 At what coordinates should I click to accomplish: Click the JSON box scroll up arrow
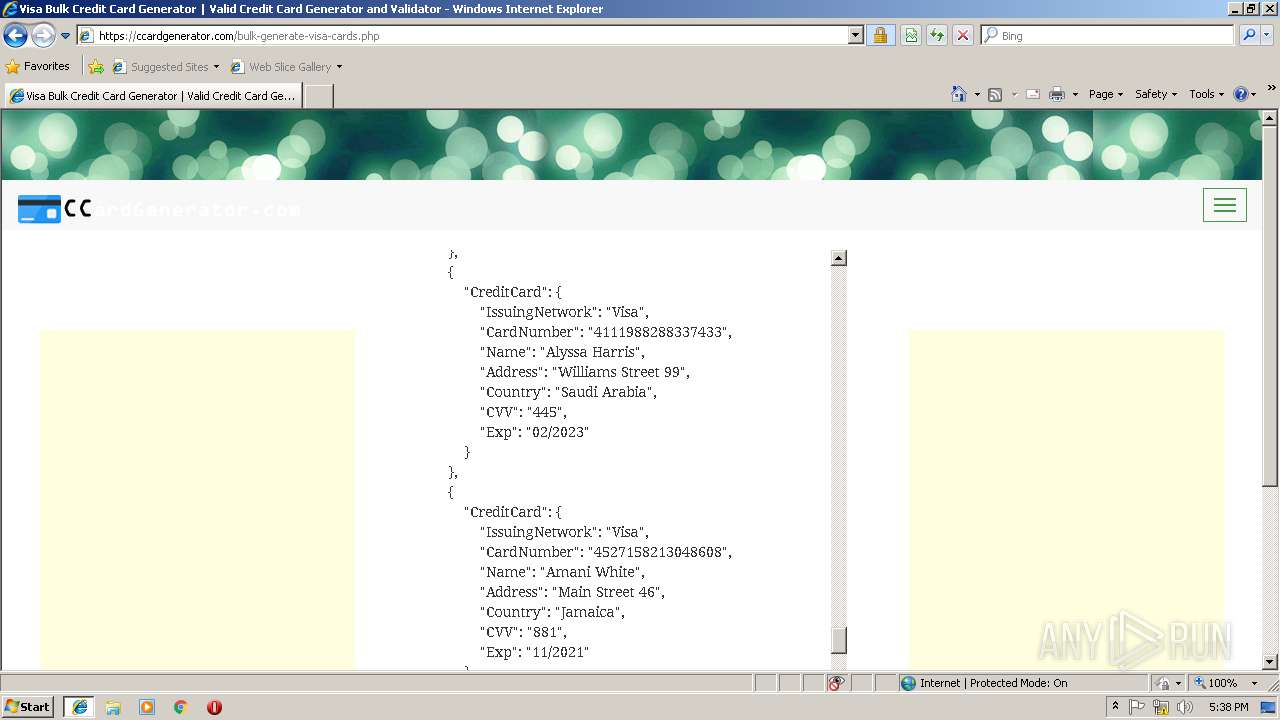pyautogui.click(x=839, y=258)
